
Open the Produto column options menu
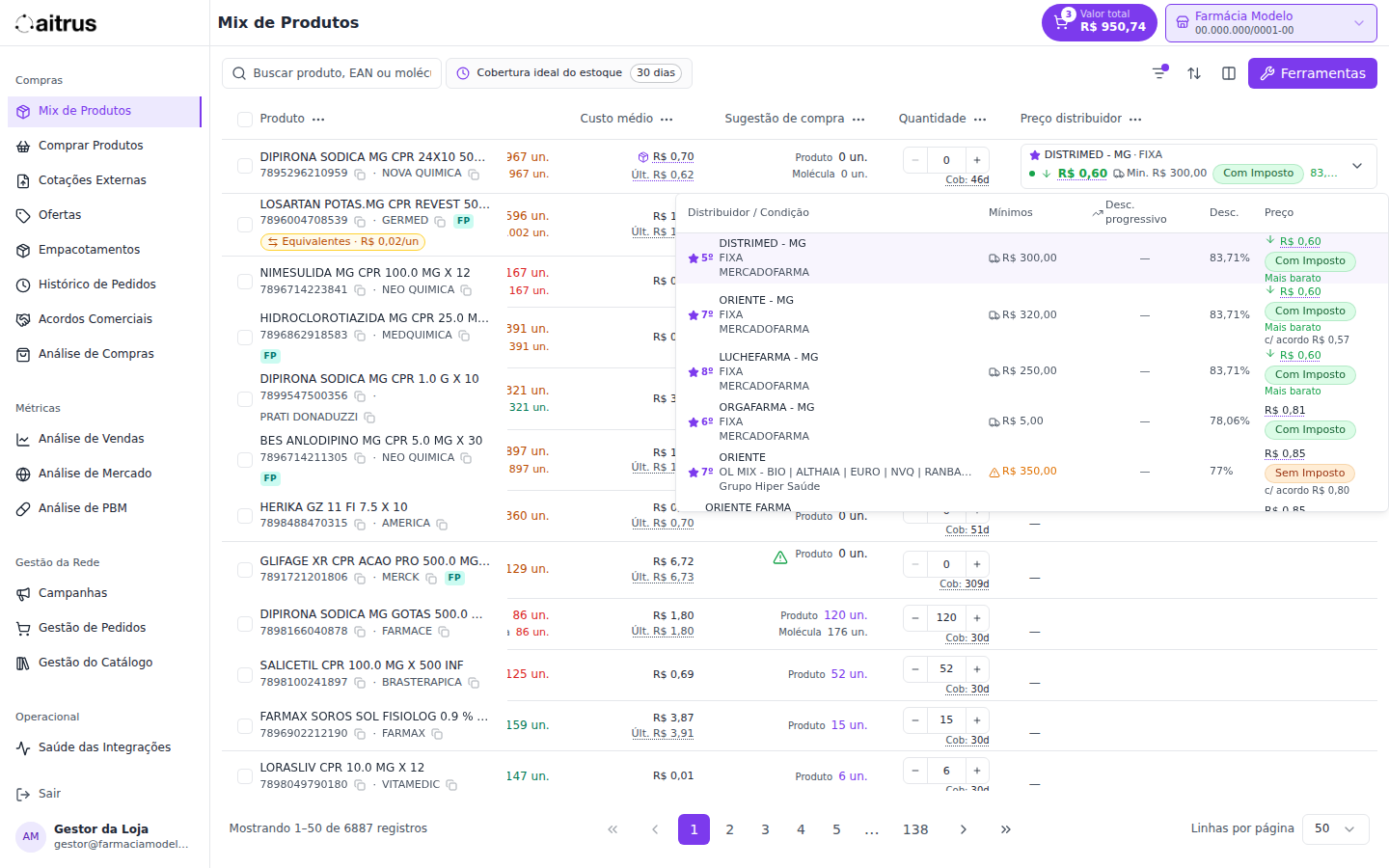[318, 120]
